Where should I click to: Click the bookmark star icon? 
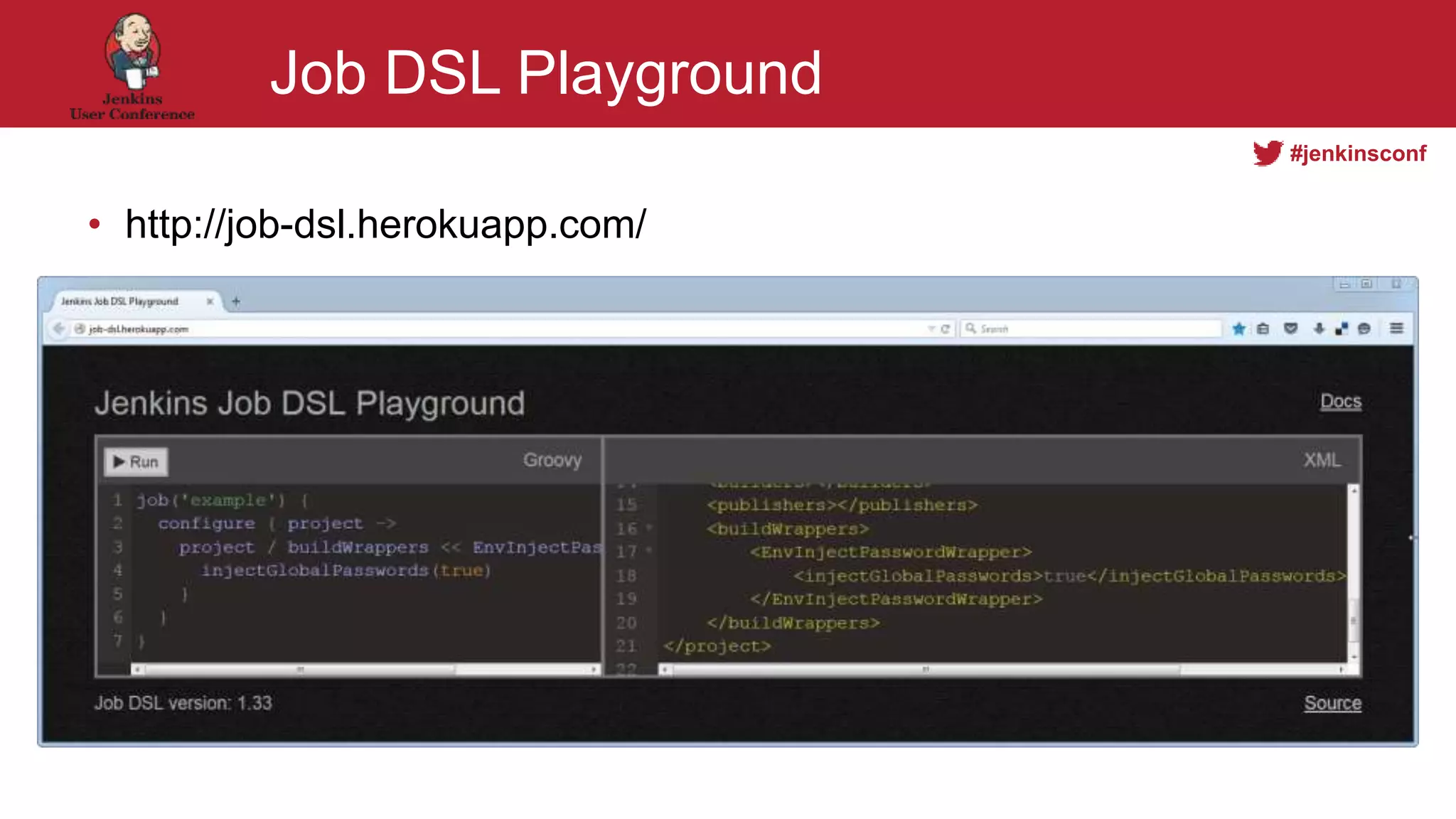(x=1238, y=328)
